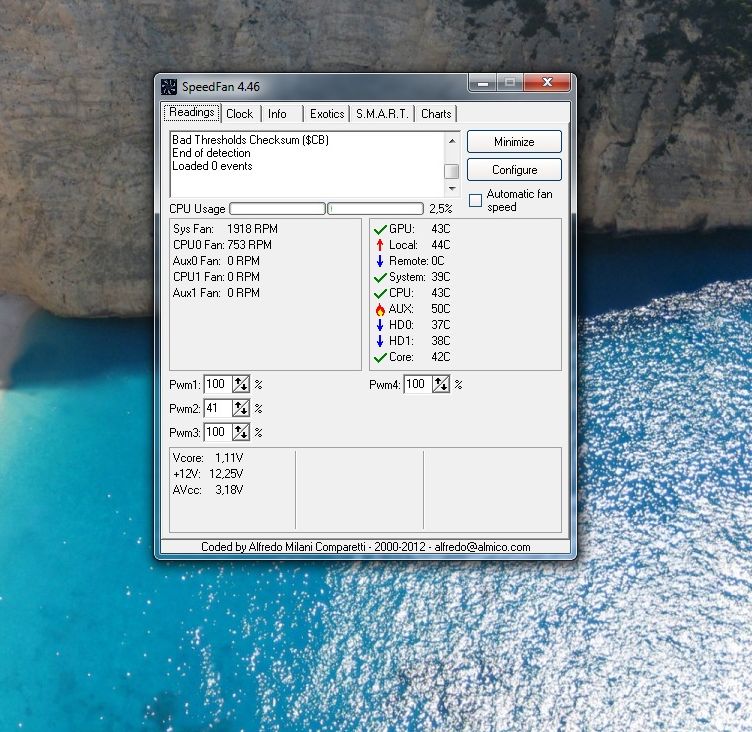The width and height of the screenshot is (752, 732).
Task: Click the log box scrollbar thumb
Action: click(451, 171)
